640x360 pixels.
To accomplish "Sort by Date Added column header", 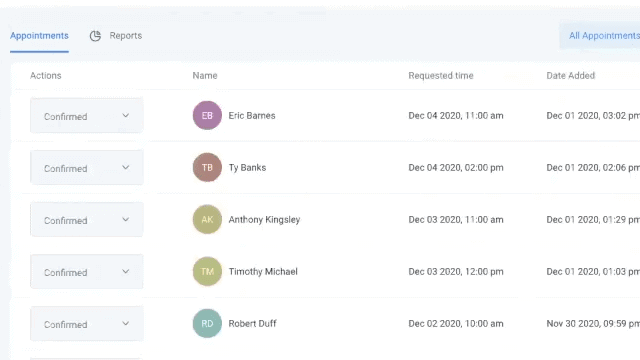I will pyautogui.click(x=571, y=76).
